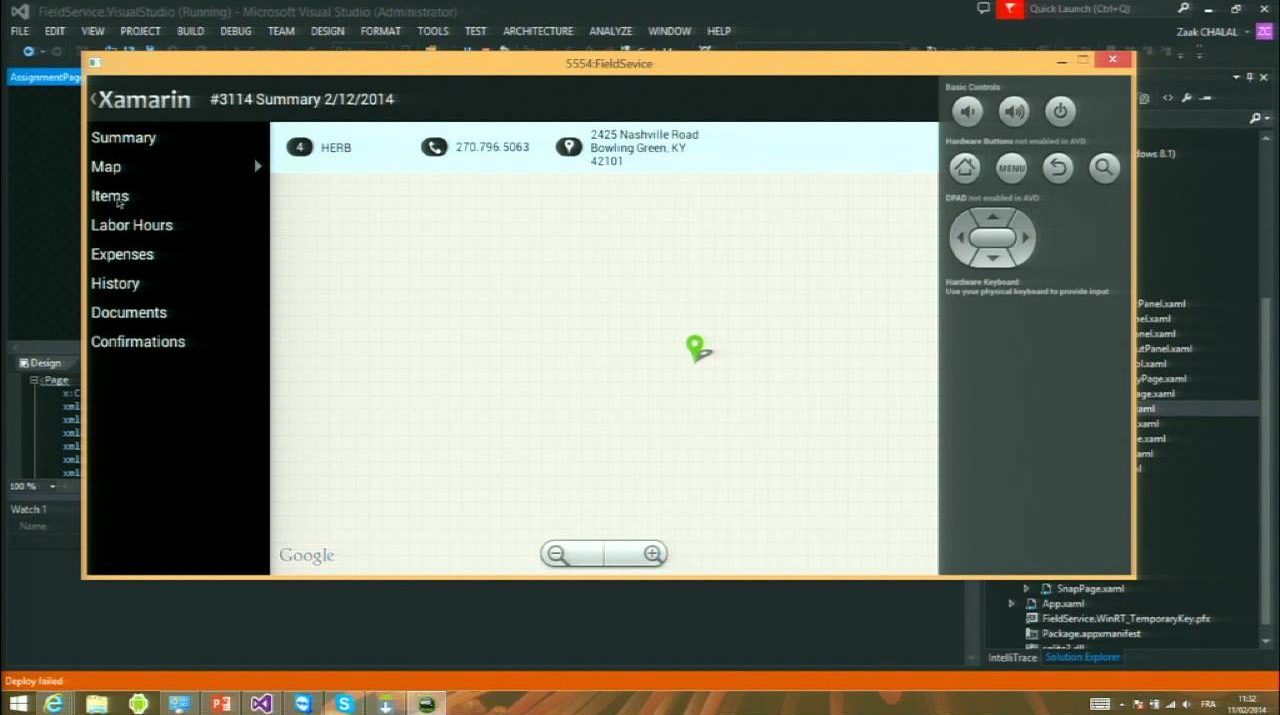
Task: Open Internet Explorer from the taskbar
Action: [54, 703]
